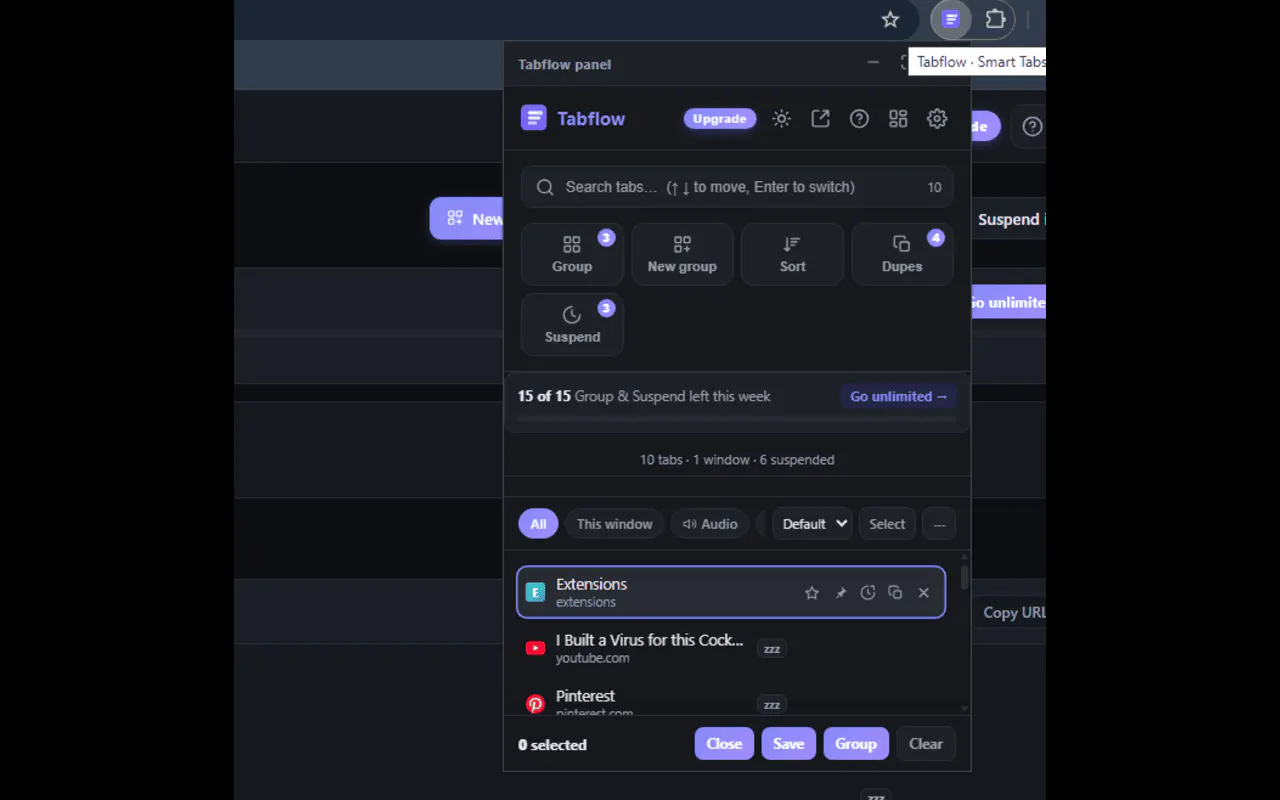Open Tabflow settings gear
The width and height of the screenshot is (1280, 800).
coord(937,119)
